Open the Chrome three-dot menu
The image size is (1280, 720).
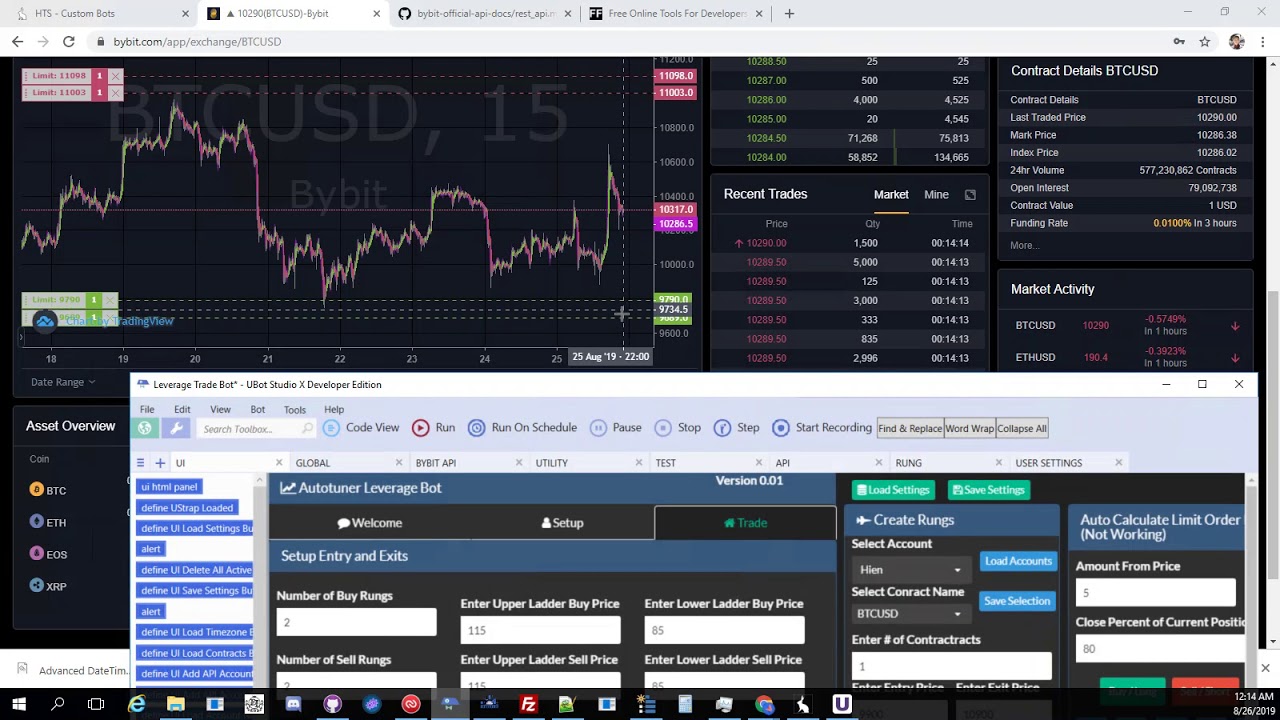1264,42
